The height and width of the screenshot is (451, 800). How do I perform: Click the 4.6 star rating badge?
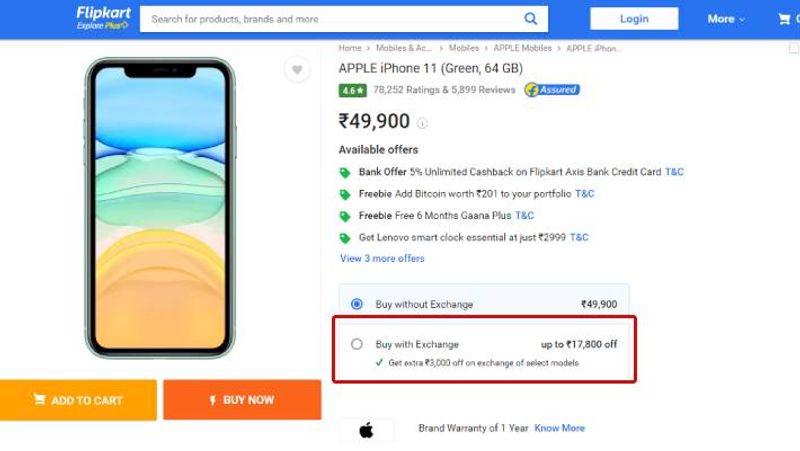(x=352, y=90)
